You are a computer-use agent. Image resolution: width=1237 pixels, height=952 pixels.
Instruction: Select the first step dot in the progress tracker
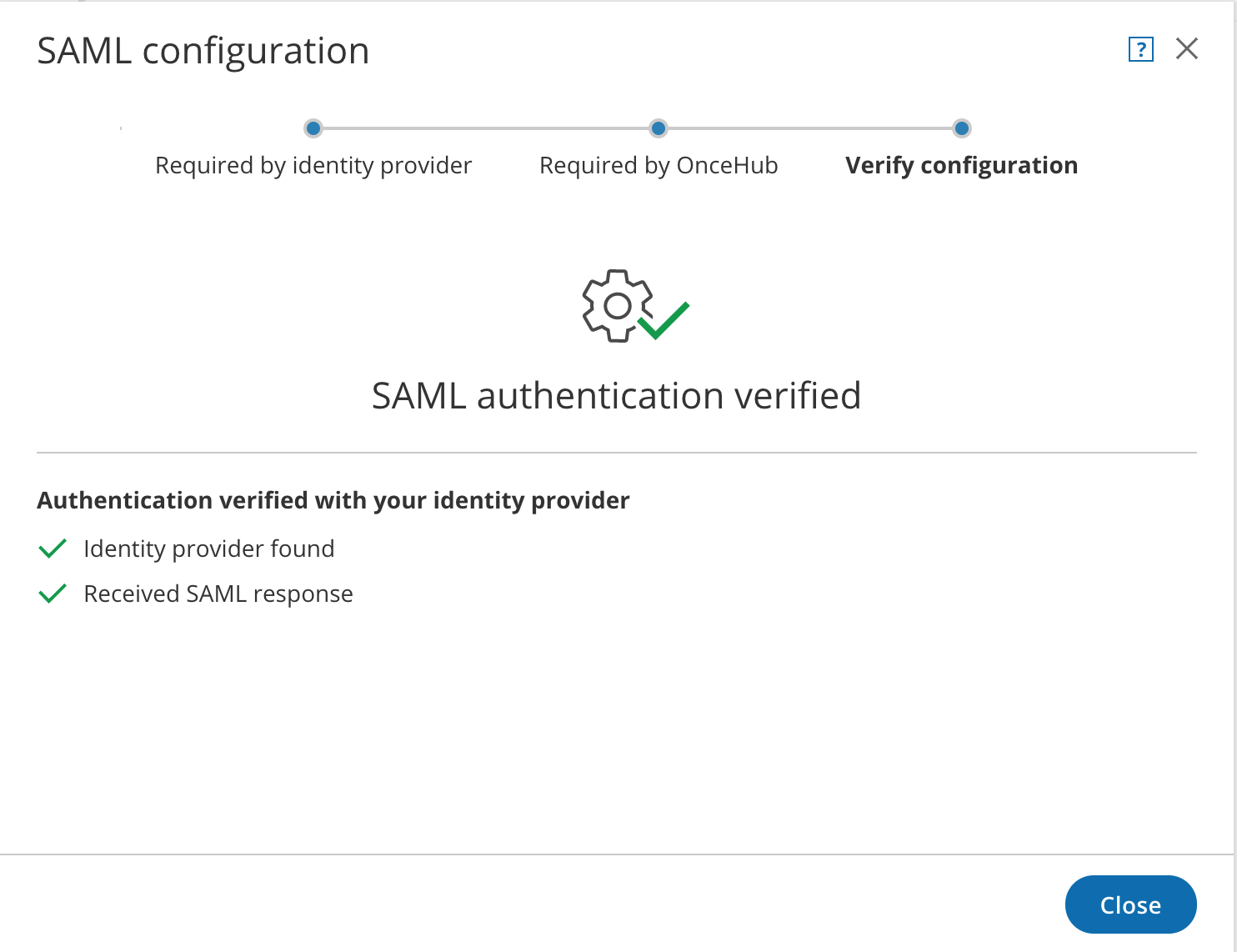pos(313,128)
